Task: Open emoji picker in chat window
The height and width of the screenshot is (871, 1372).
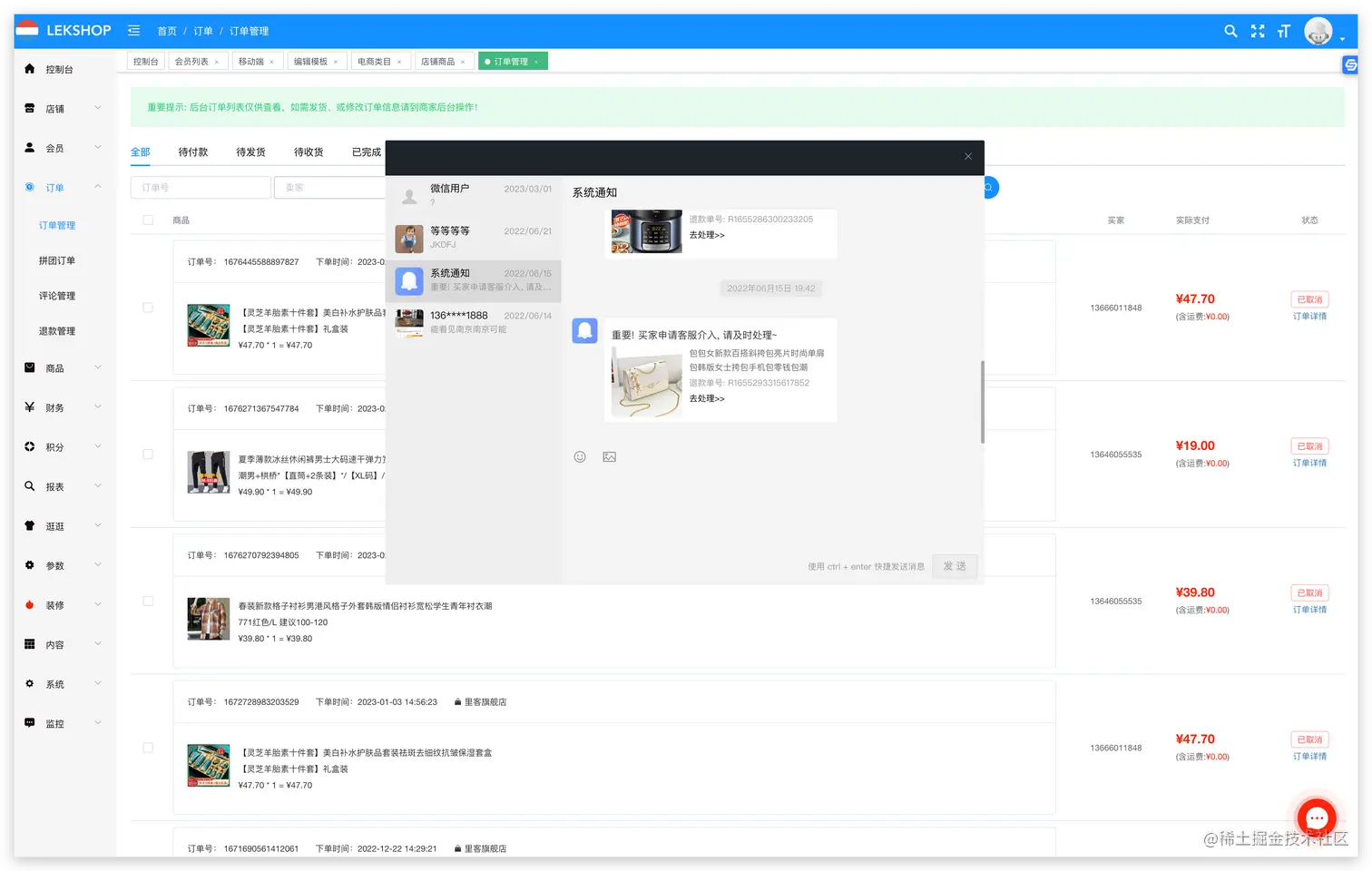Action: click(580, 457)
